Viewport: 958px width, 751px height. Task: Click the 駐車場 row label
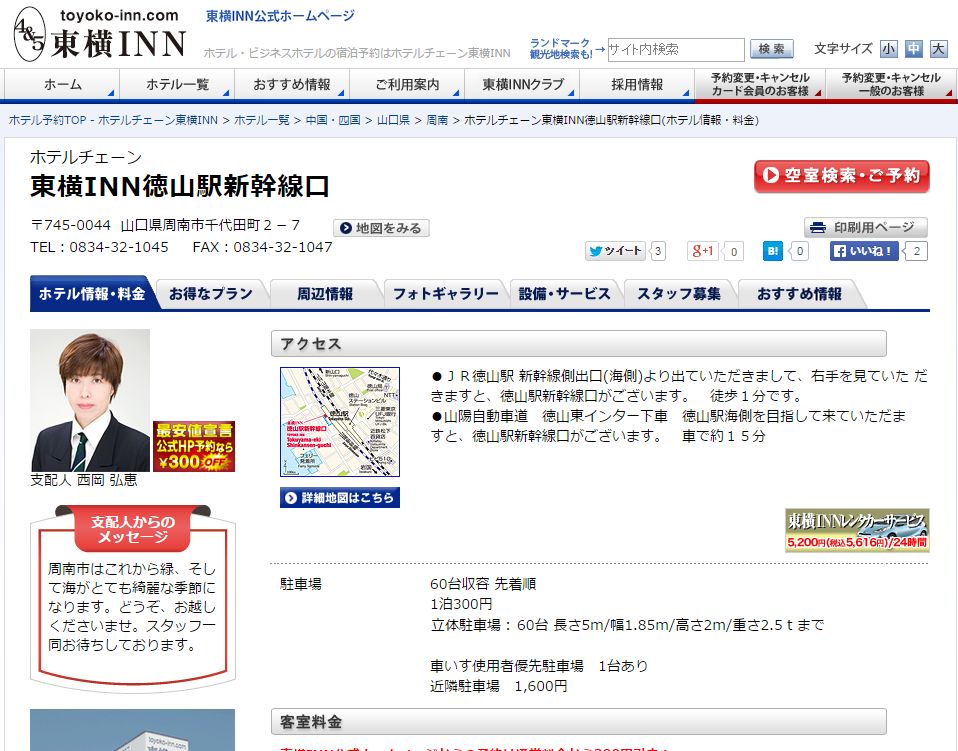301,584
